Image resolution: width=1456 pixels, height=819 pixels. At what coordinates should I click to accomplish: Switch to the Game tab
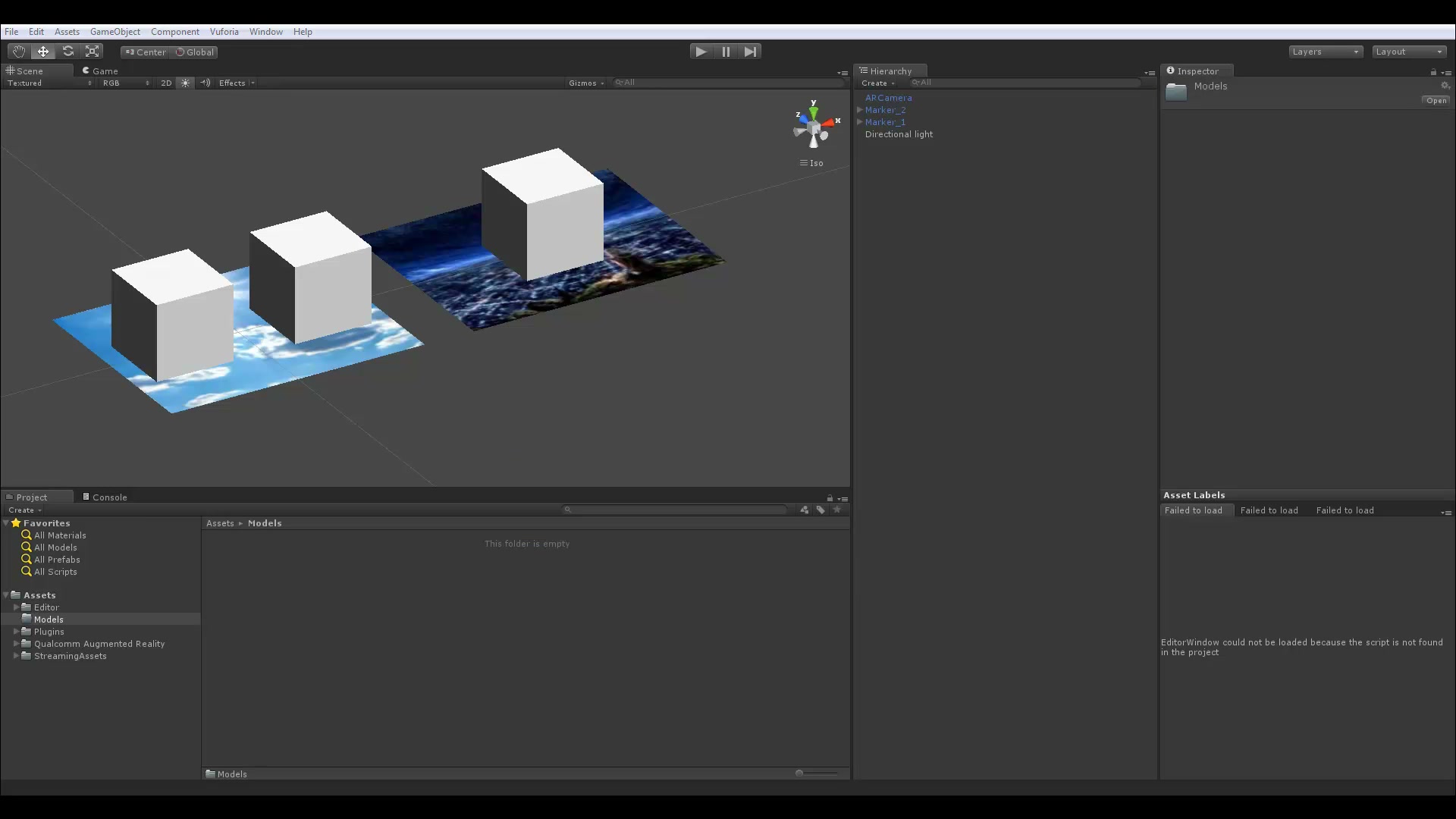point(100,71)
